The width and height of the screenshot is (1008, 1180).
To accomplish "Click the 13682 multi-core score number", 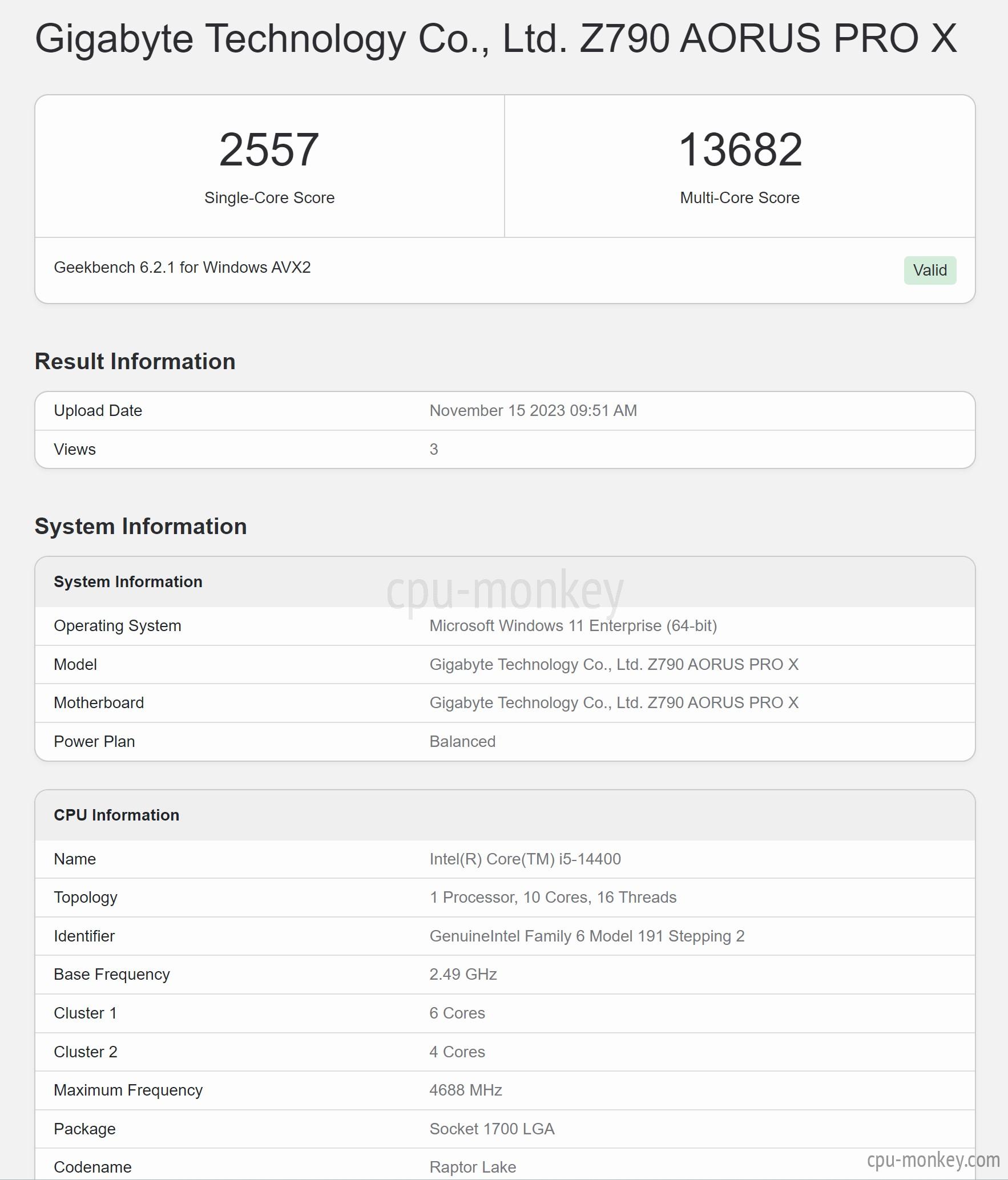I will pyautogui.click(x=740, y=149).
